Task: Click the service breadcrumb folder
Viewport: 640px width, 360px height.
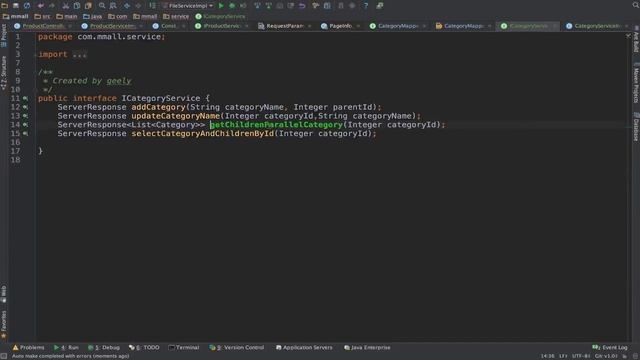Action: (176, 16)
